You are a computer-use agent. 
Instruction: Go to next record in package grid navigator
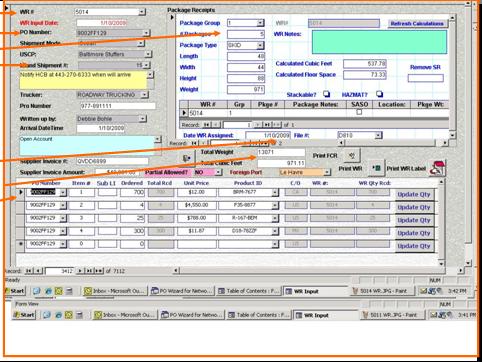258,125
